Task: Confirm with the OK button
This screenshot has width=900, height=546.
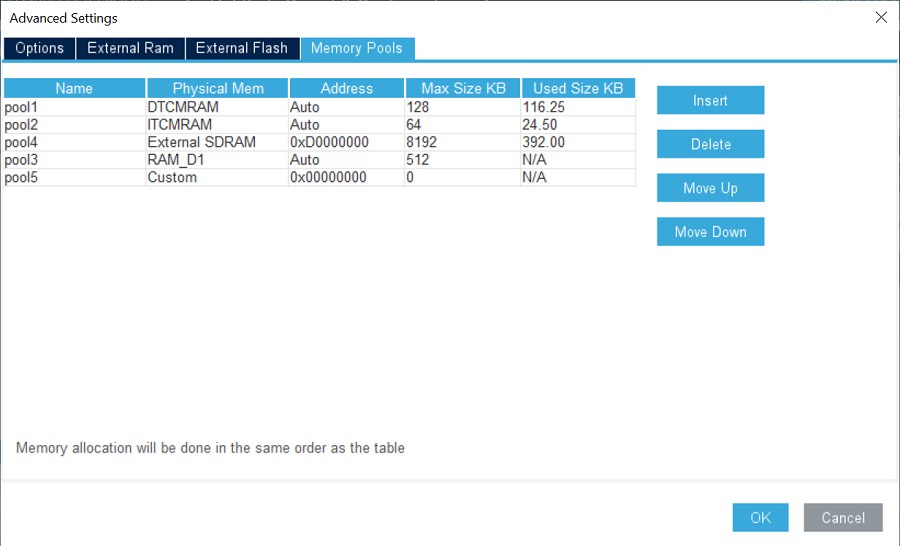Action: click(x=761, y=517)
